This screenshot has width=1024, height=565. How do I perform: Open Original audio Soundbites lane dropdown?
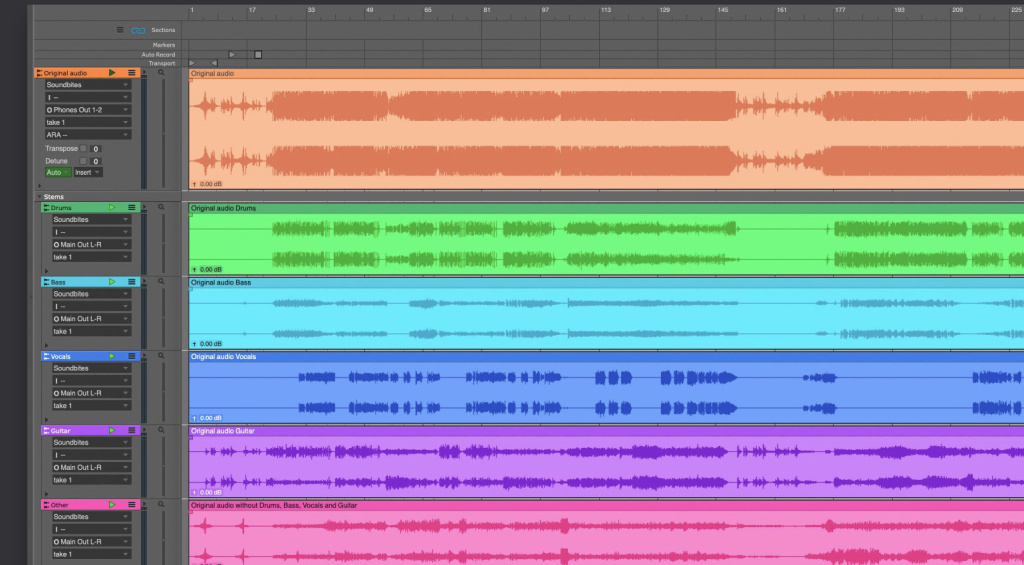(88, 85)
